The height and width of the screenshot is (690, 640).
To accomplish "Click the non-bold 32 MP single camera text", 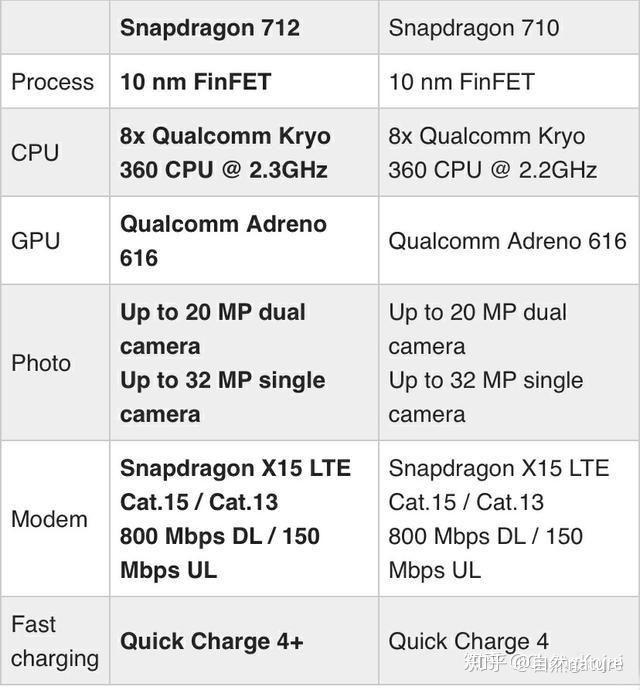I will pos(486,397).
